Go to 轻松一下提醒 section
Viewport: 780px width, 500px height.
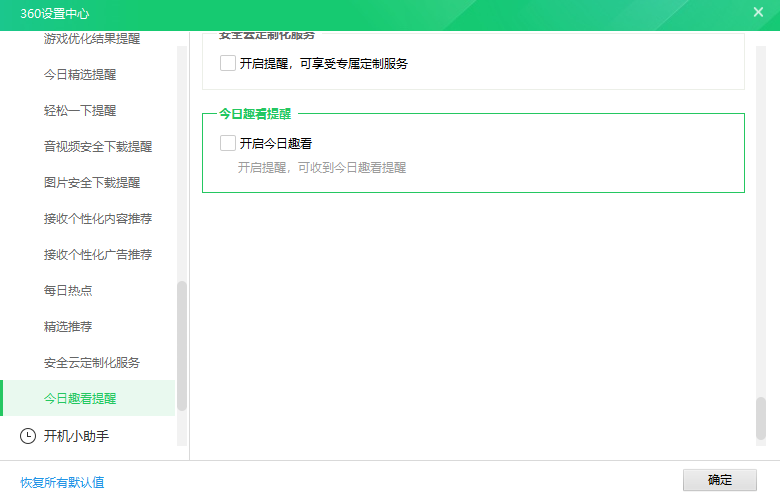click(80, 110)
